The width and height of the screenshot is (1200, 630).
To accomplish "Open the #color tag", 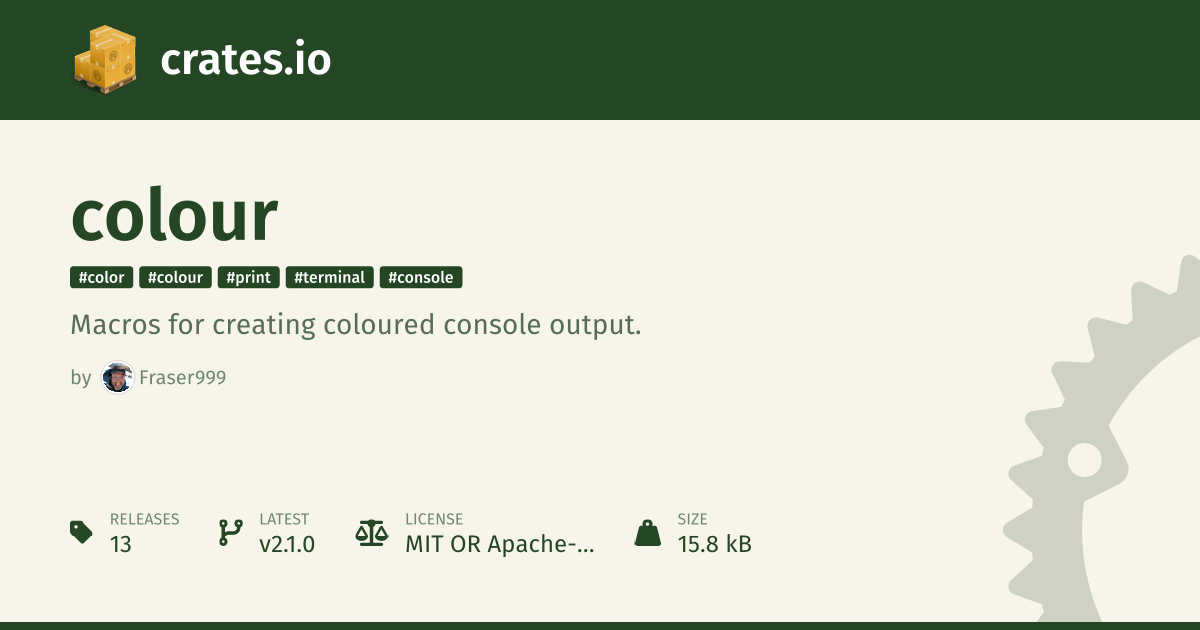I will (x=101, y=277).
